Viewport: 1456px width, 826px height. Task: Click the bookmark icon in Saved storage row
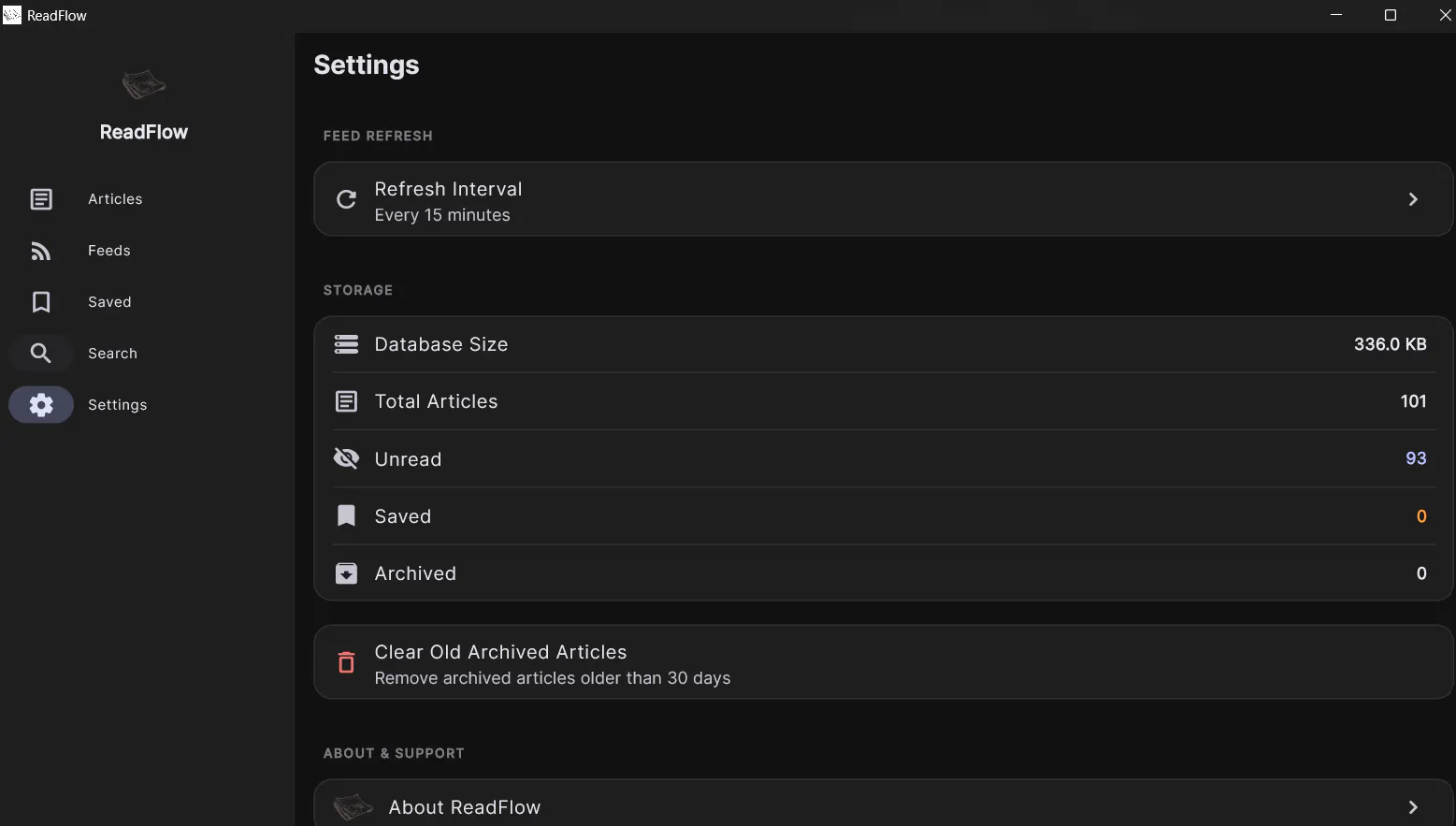tap(346, 516)
